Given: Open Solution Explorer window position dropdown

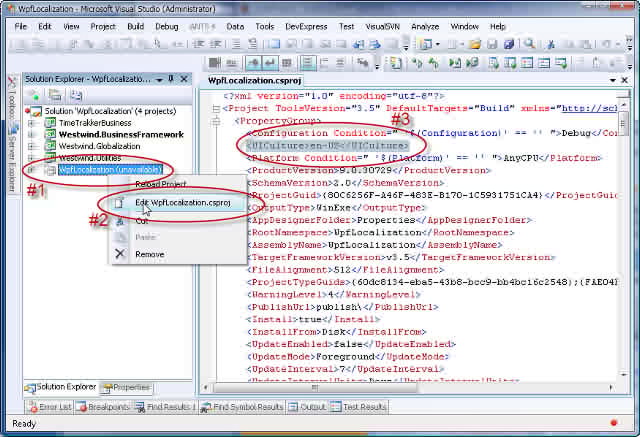Looking at the screenshot, I should click(159, 80).
